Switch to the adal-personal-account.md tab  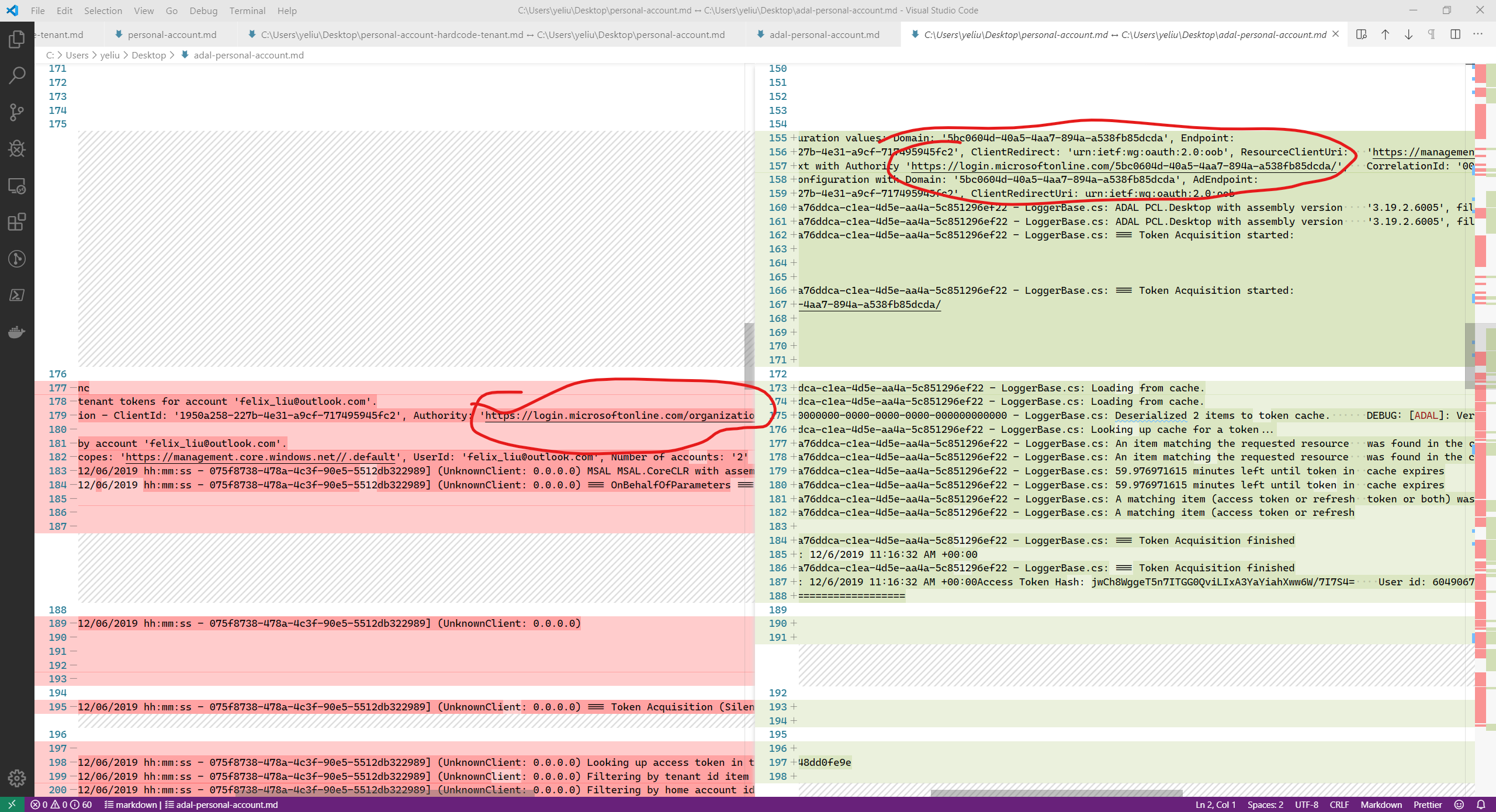(x=823, y=34)
